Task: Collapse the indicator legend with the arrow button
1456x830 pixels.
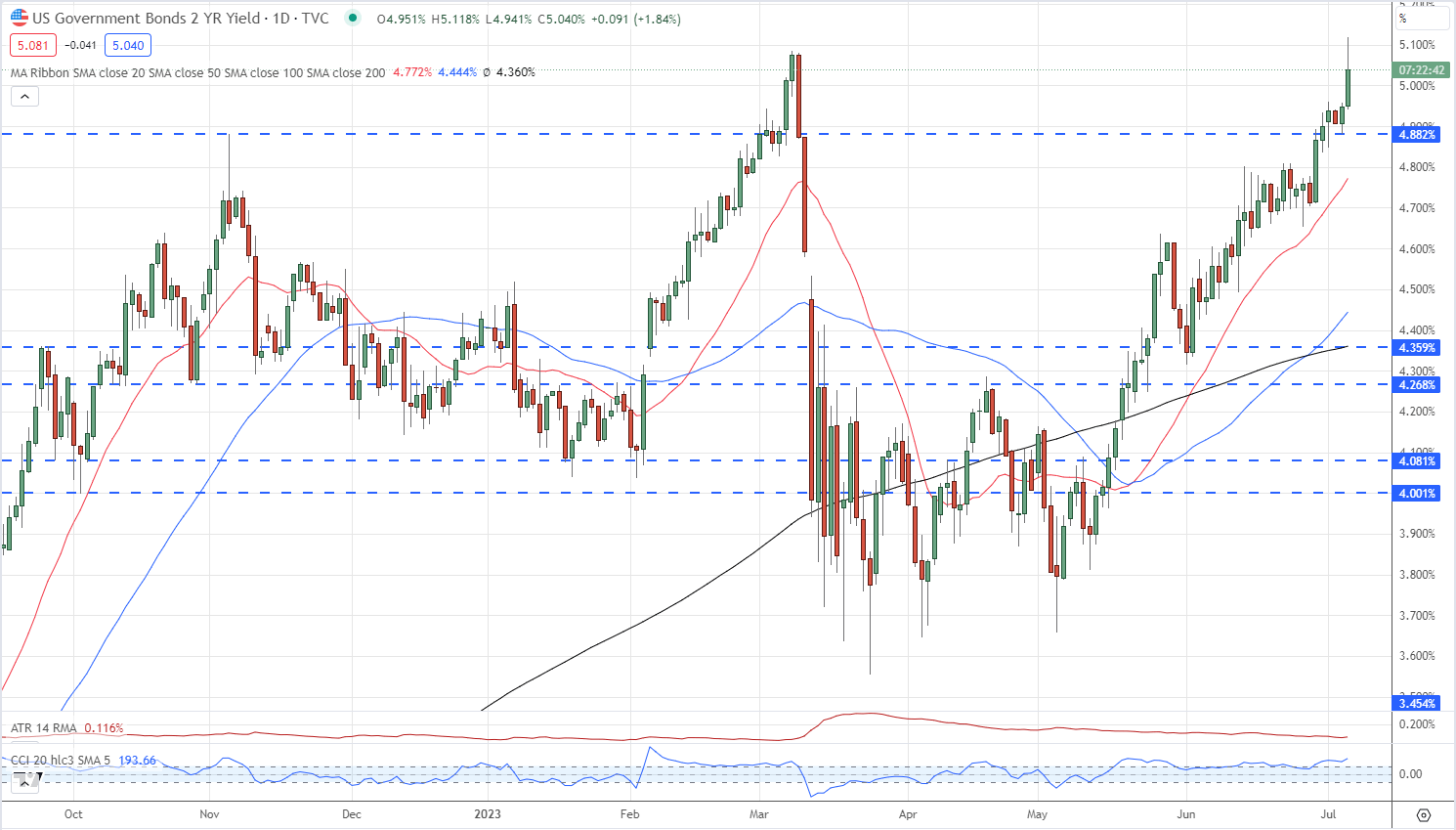Action: pyautogui.click(x=24, y=96)
